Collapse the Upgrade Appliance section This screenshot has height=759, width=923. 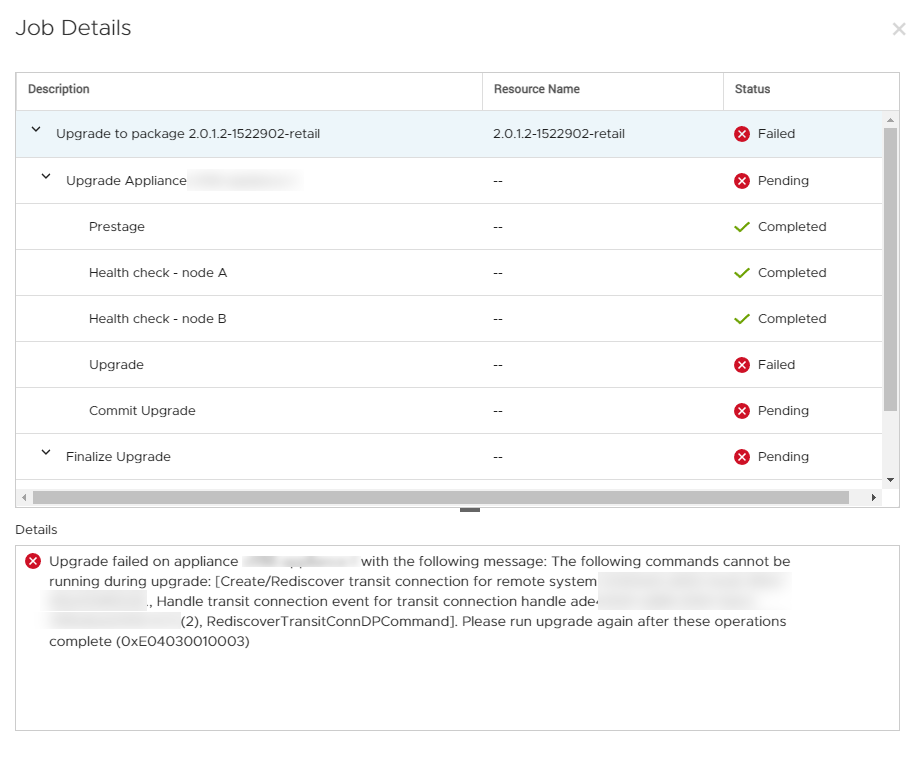click(45, 178)
